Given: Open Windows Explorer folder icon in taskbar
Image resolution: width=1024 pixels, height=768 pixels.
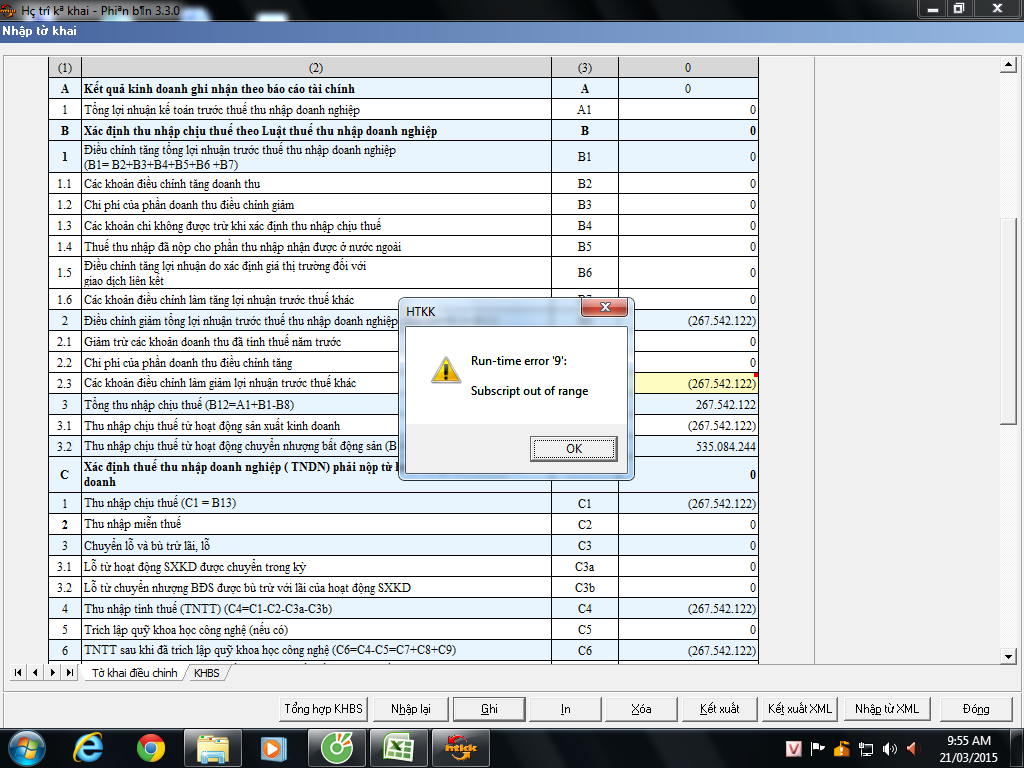Looking at the screenshot, I should coord(213,747).
